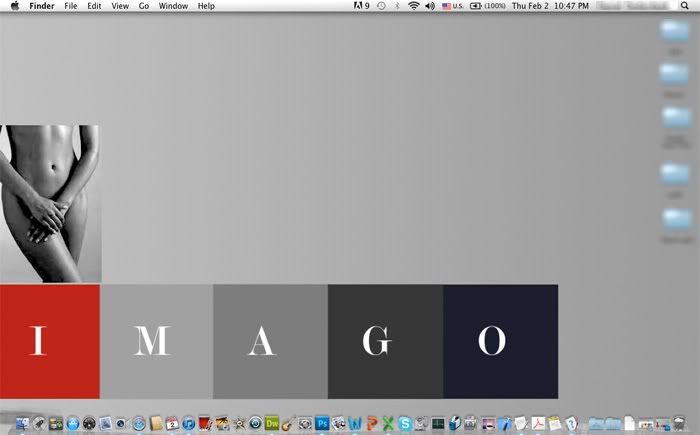Screen dimensions: 700x435
Task: Open the volume control in menu bar
Action: 430,6
